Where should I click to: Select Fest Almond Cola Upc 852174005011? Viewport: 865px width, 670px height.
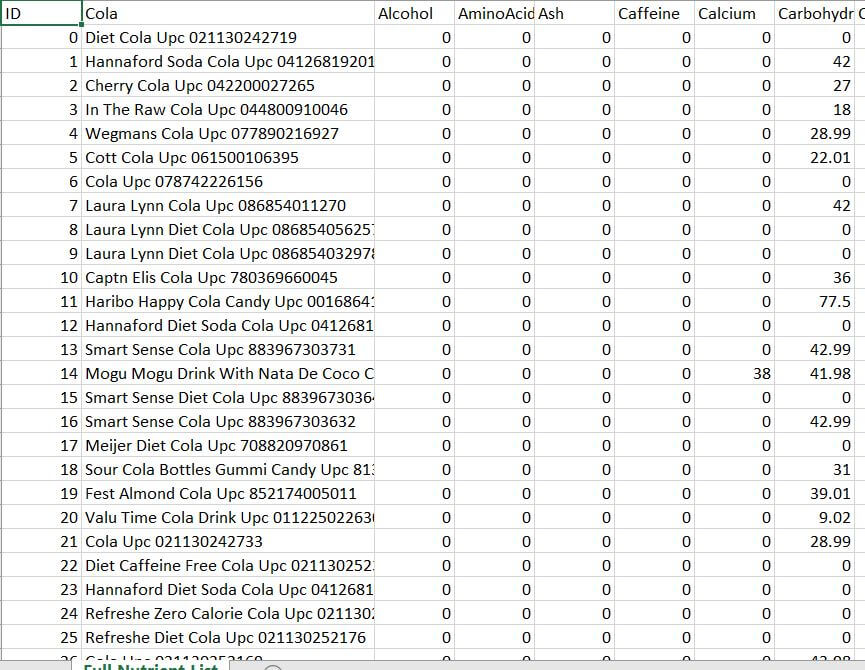228,493
